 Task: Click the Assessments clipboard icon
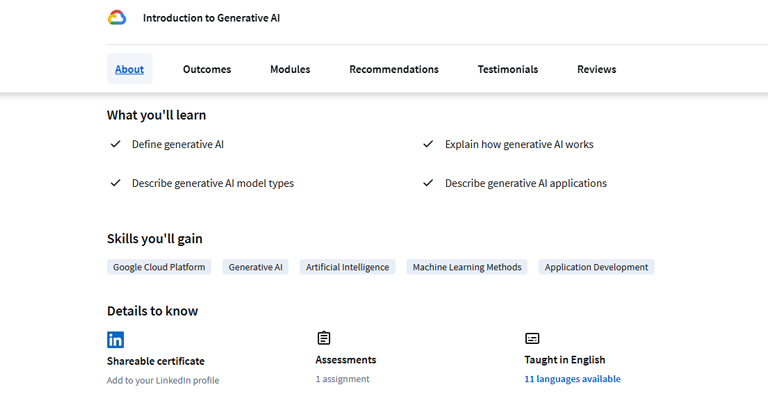pyautogui.click(x=324, y=338)
